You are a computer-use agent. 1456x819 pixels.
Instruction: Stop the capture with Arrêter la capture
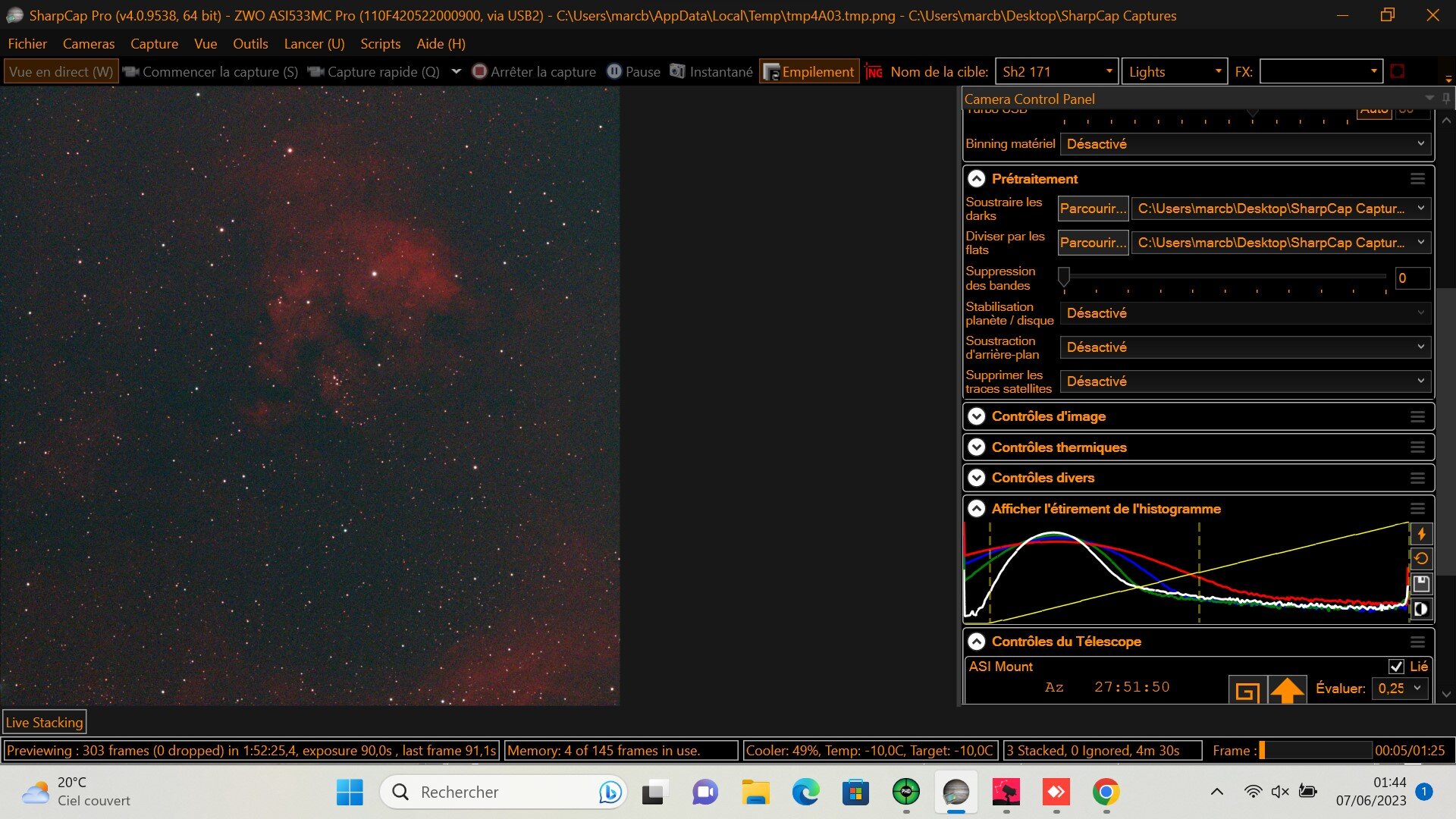click(534, 72)
